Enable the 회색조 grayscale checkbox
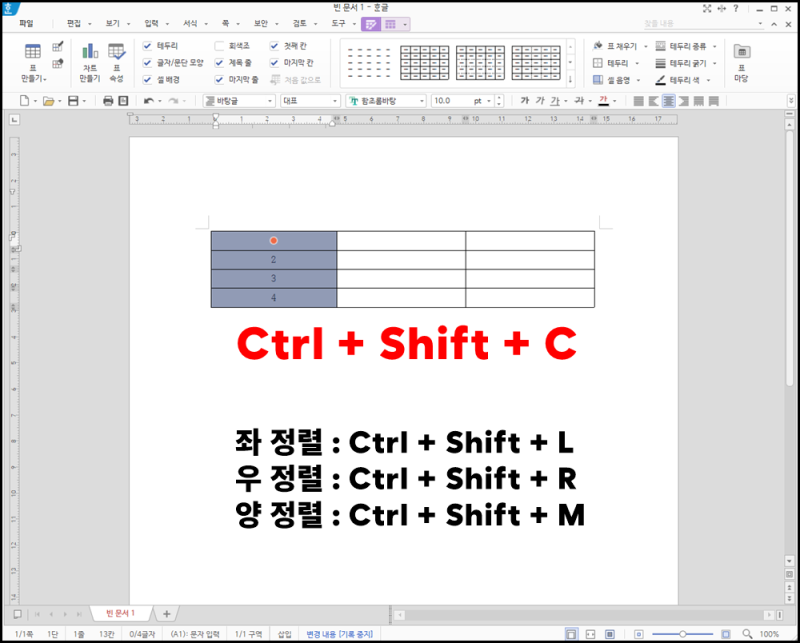Image resolution: width=800 pixels, height=643 pixels. (217, 46)
